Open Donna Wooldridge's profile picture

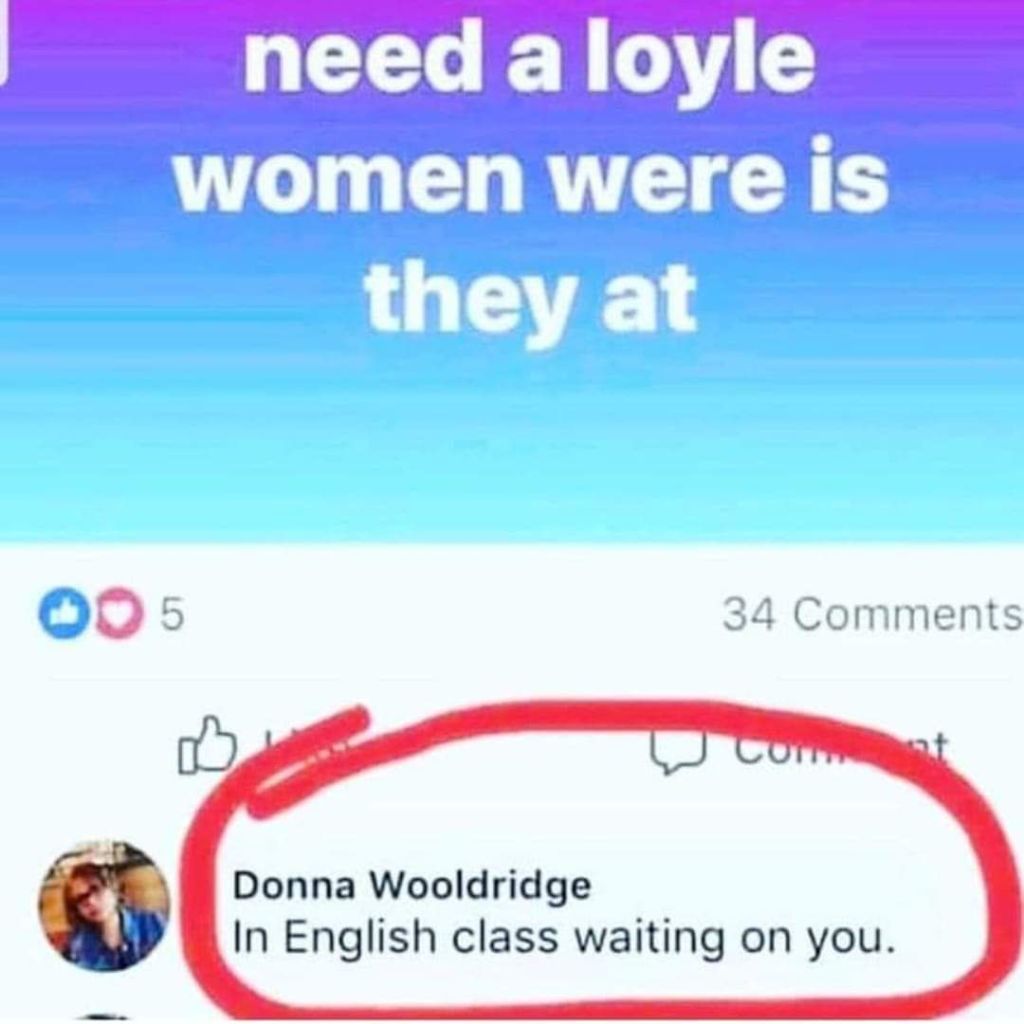point(104,905)
